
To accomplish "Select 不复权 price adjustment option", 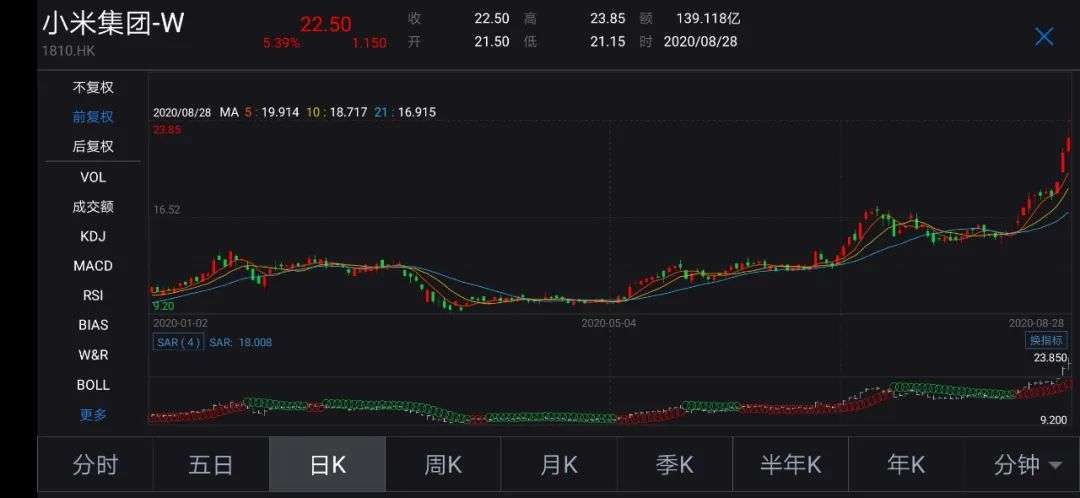I will click(x=93, y=87).
